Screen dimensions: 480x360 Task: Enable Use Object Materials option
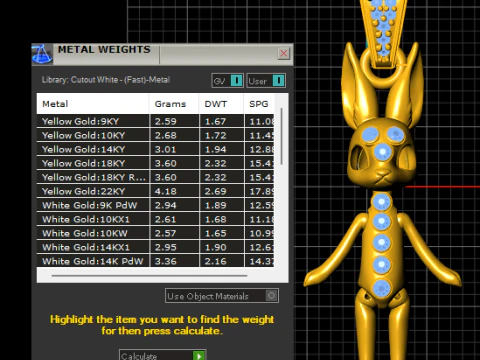tap(222, 296)
